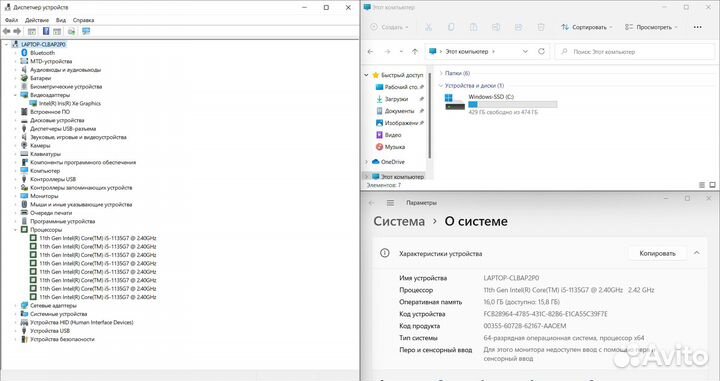Switch to large icons view in Explorer status bar
720x381 pixels.
coord(712,185)
